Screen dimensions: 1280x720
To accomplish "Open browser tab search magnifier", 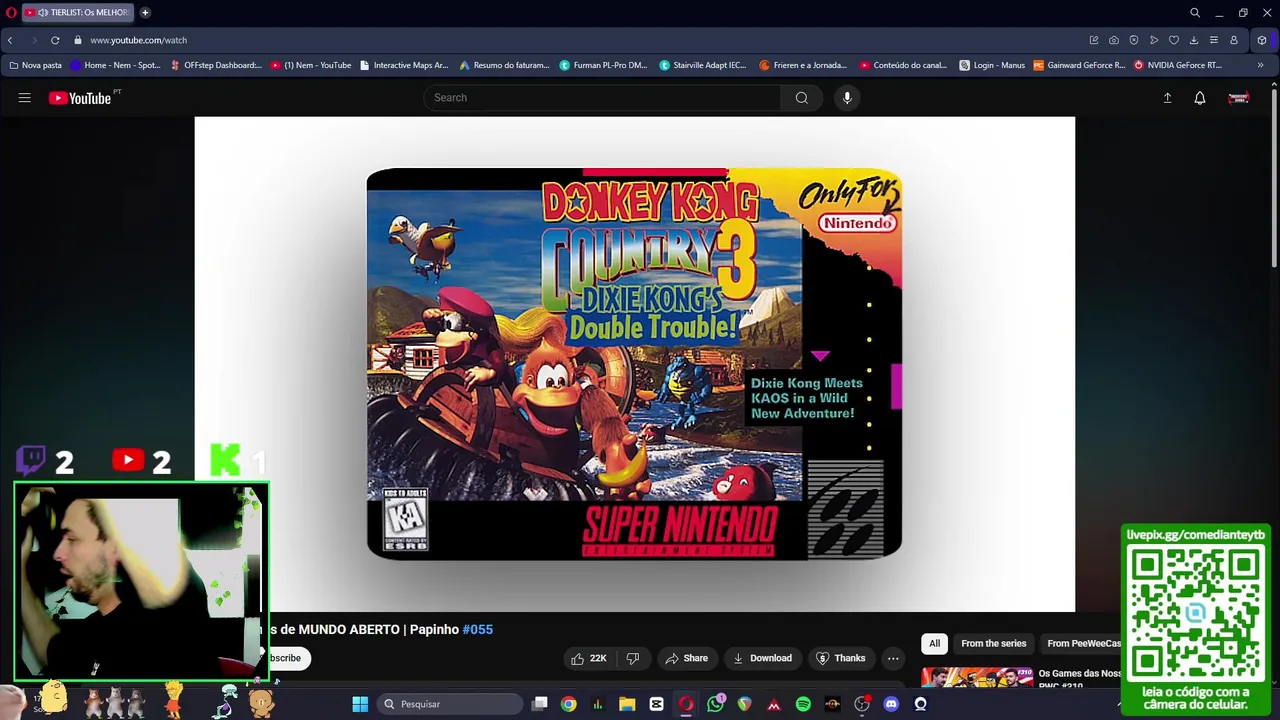I will (x=1195, y=12).
